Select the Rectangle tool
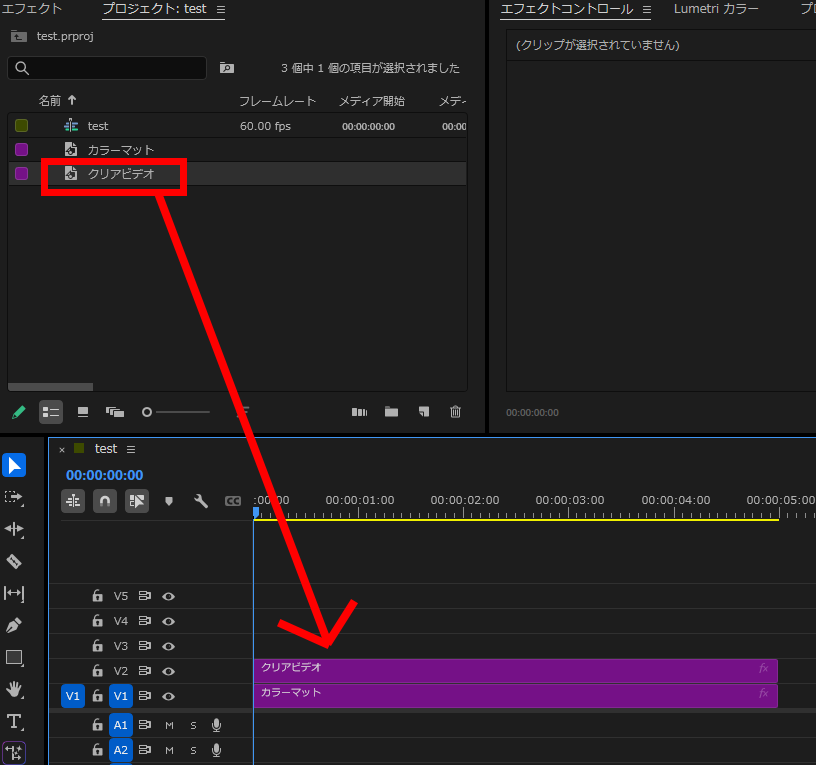Image resolution: width=816 pixels, height=765 pixels. pos(14,658)
